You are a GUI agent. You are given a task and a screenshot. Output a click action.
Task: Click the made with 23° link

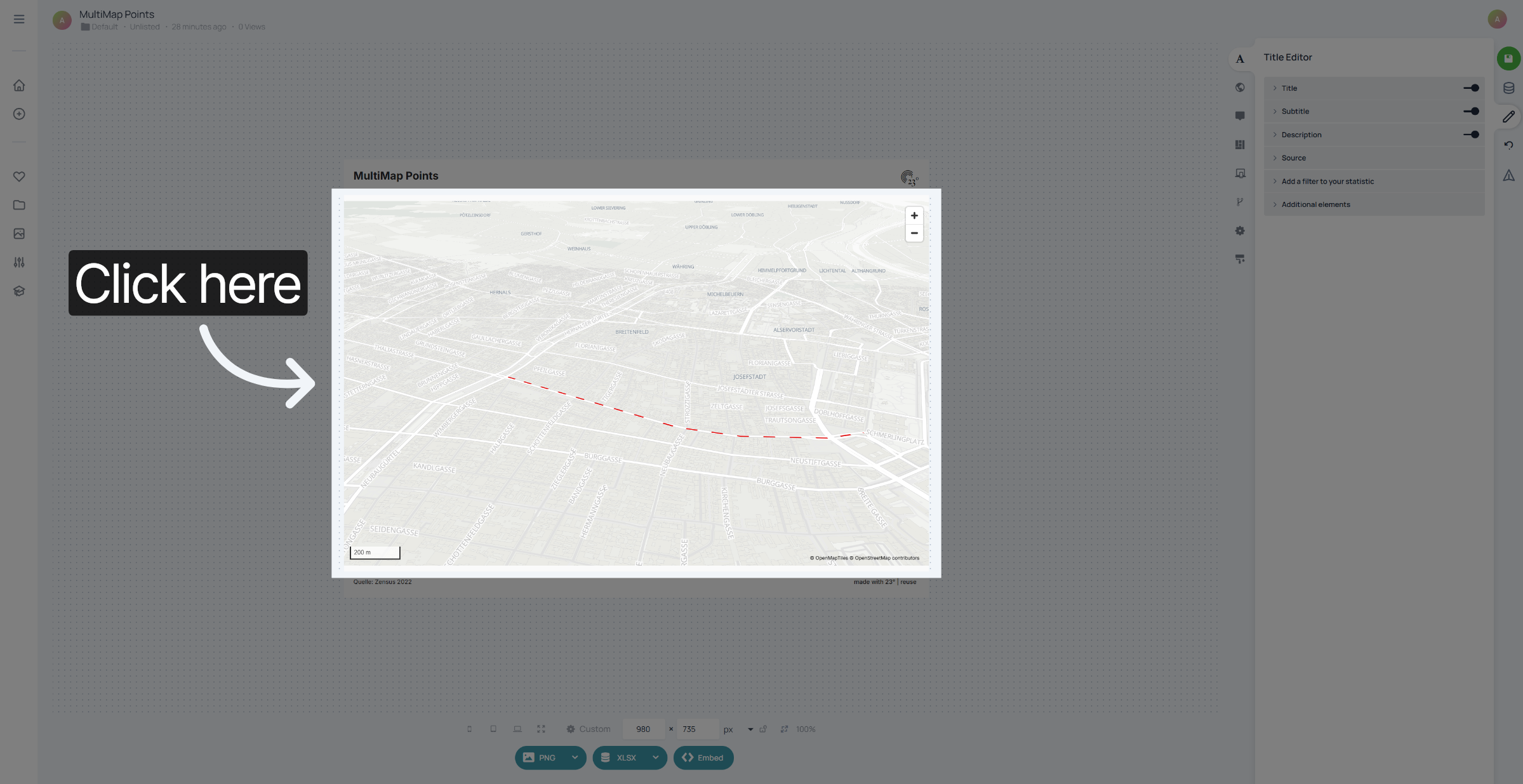click(x=874, y=582)
